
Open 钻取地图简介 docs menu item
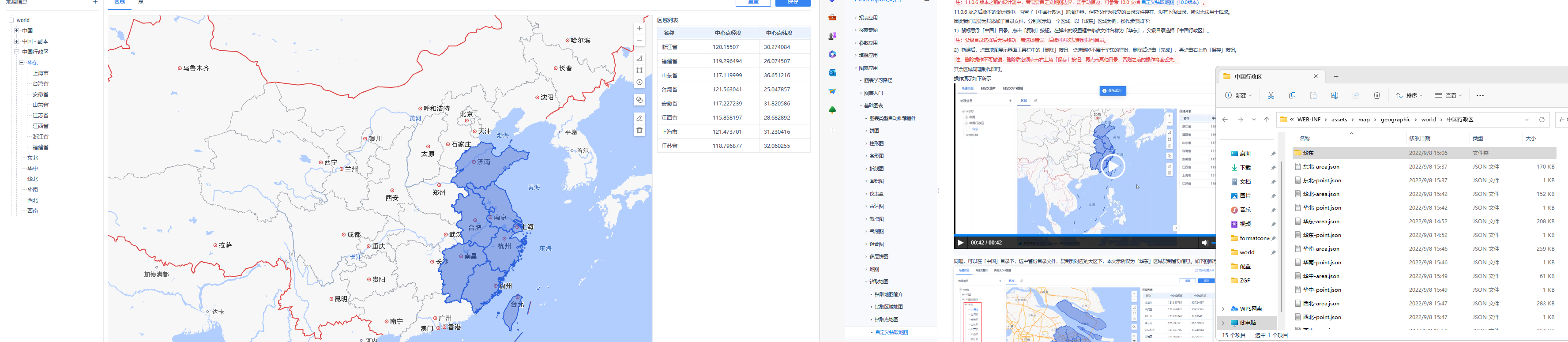tap(889, 294)
